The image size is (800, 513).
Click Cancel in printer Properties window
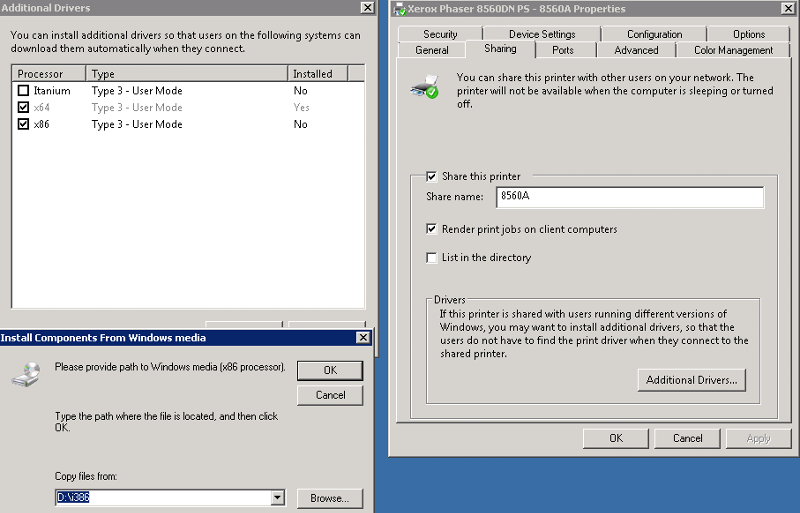tap(687, 438)
